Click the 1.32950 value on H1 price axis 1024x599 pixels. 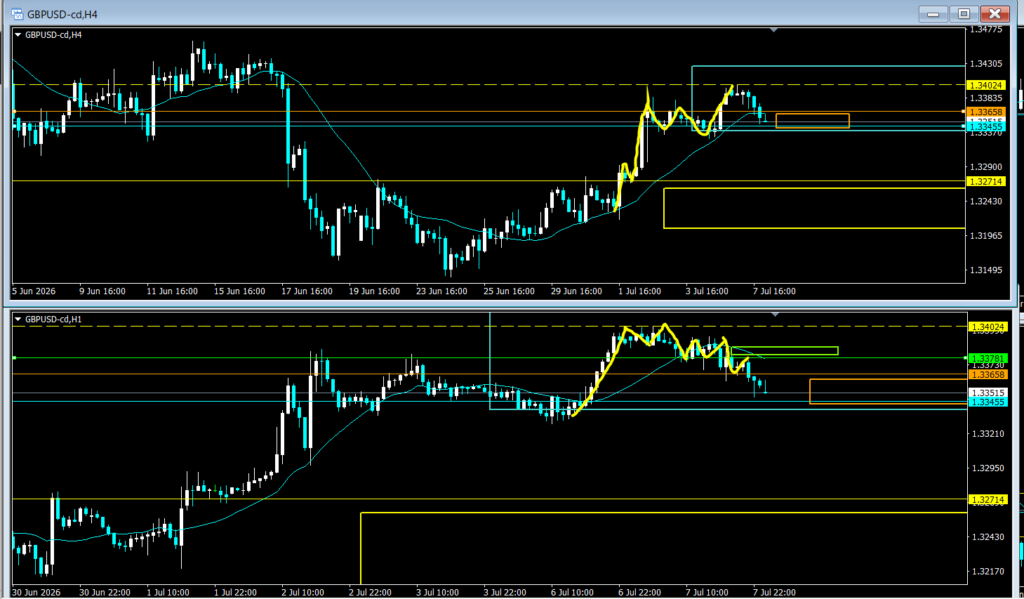point(988,468)
